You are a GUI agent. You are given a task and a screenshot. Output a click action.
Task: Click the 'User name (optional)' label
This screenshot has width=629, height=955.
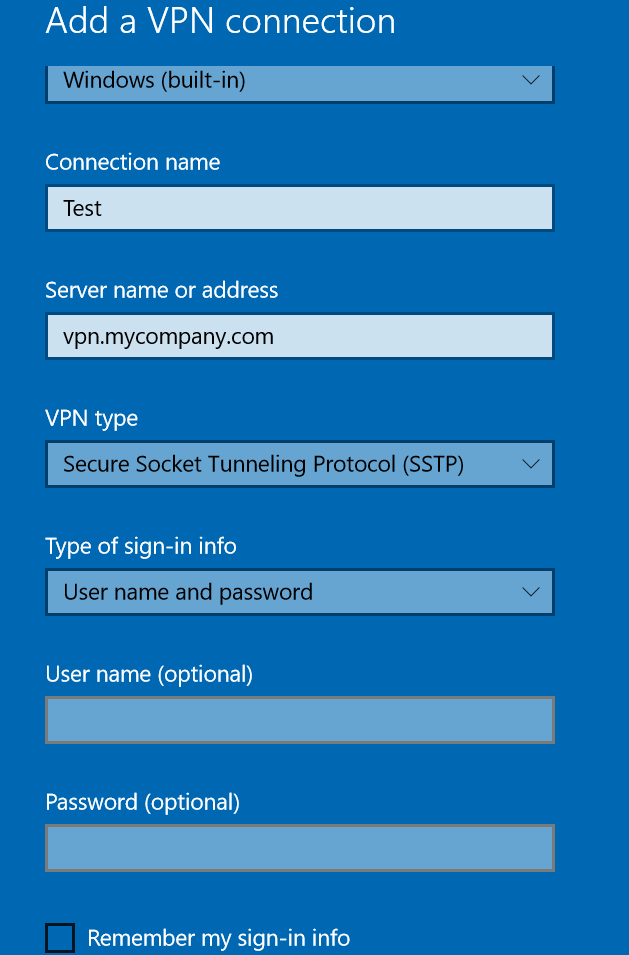(x=149, y=675)
